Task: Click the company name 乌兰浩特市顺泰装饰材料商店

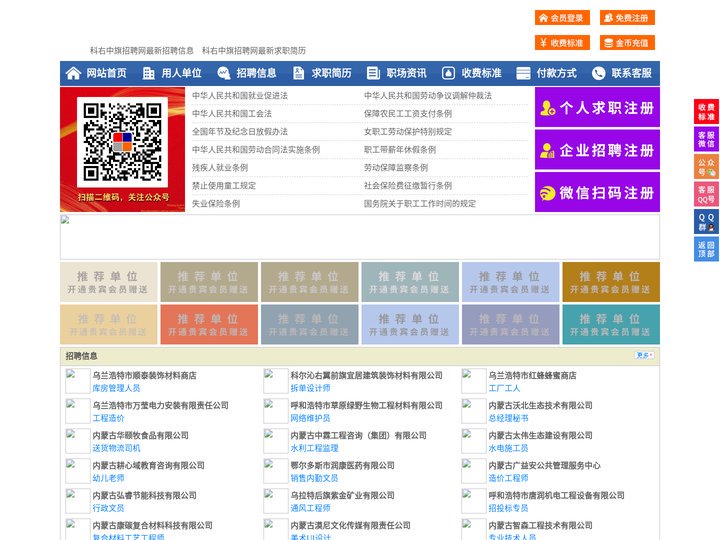Action: [144, 376]
